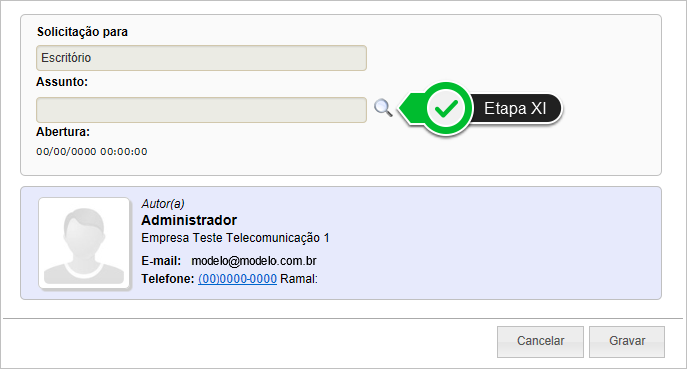Open the (00)0000-0000 phone link
Screen dimensions: 687x369
pyautogui.click(x=237, y=279)
